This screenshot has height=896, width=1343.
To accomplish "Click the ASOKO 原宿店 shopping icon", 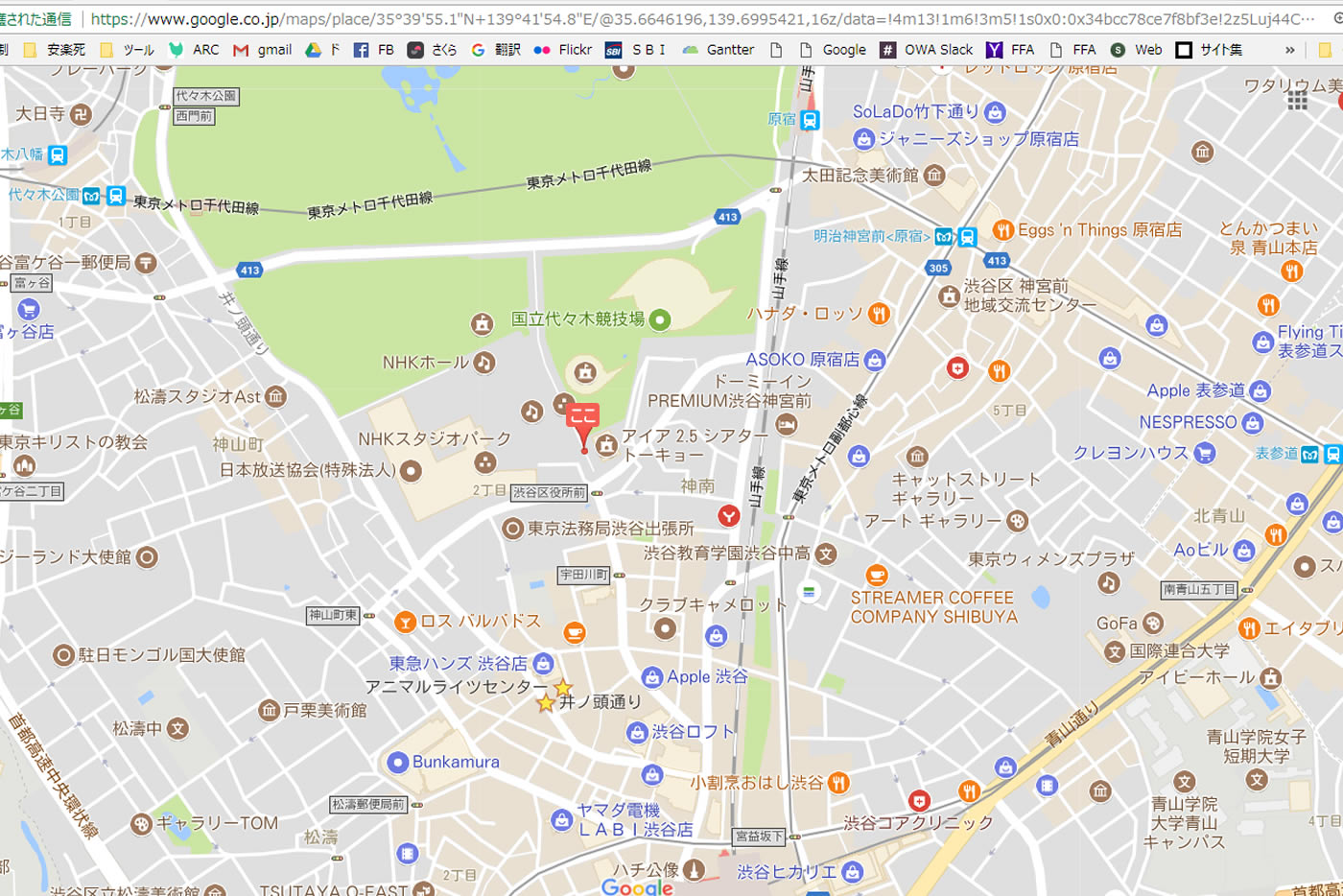I will (x=874, y=361).
